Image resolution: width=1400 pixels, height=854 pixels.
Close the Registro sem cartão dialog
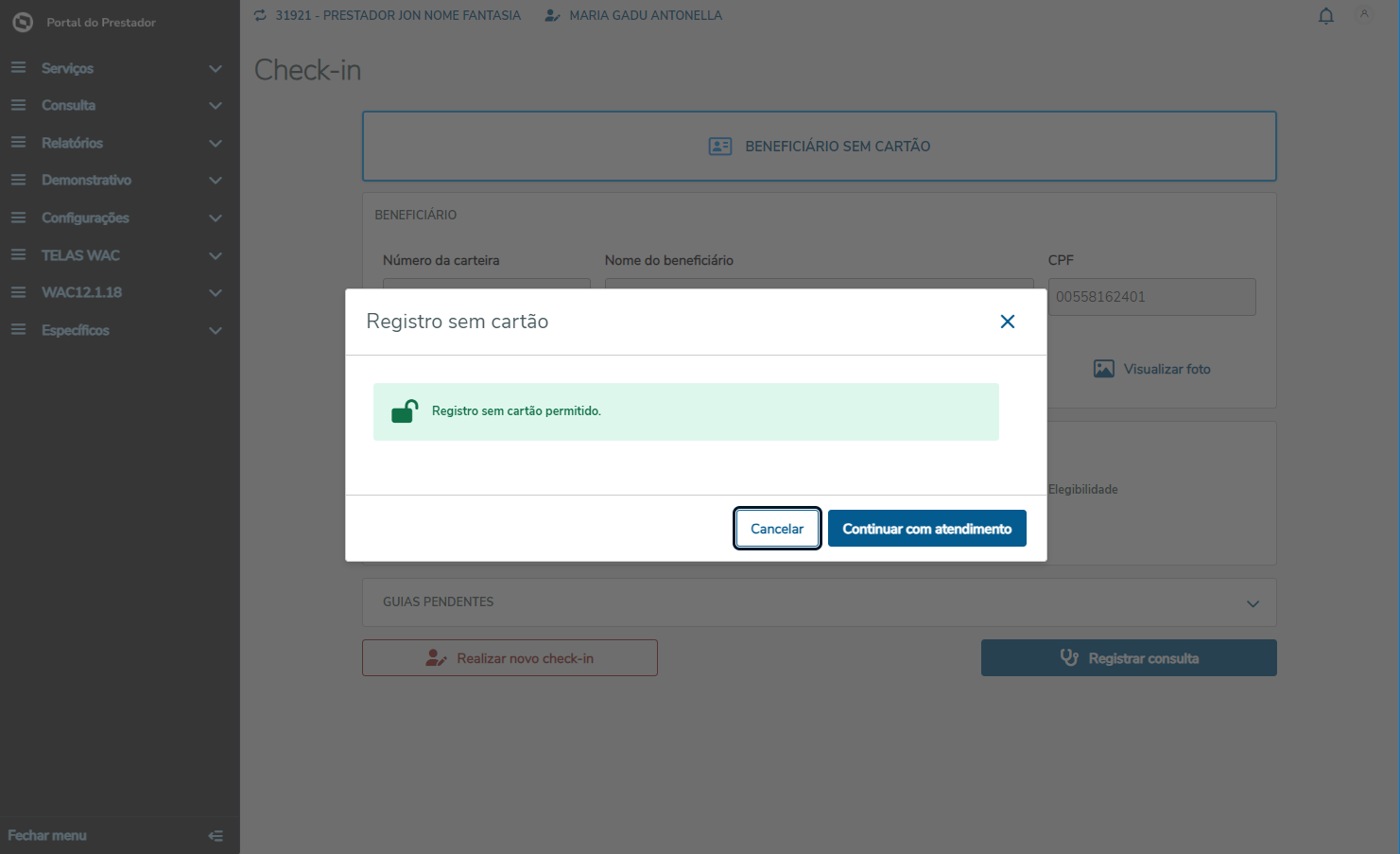(x=1008, y=322)
